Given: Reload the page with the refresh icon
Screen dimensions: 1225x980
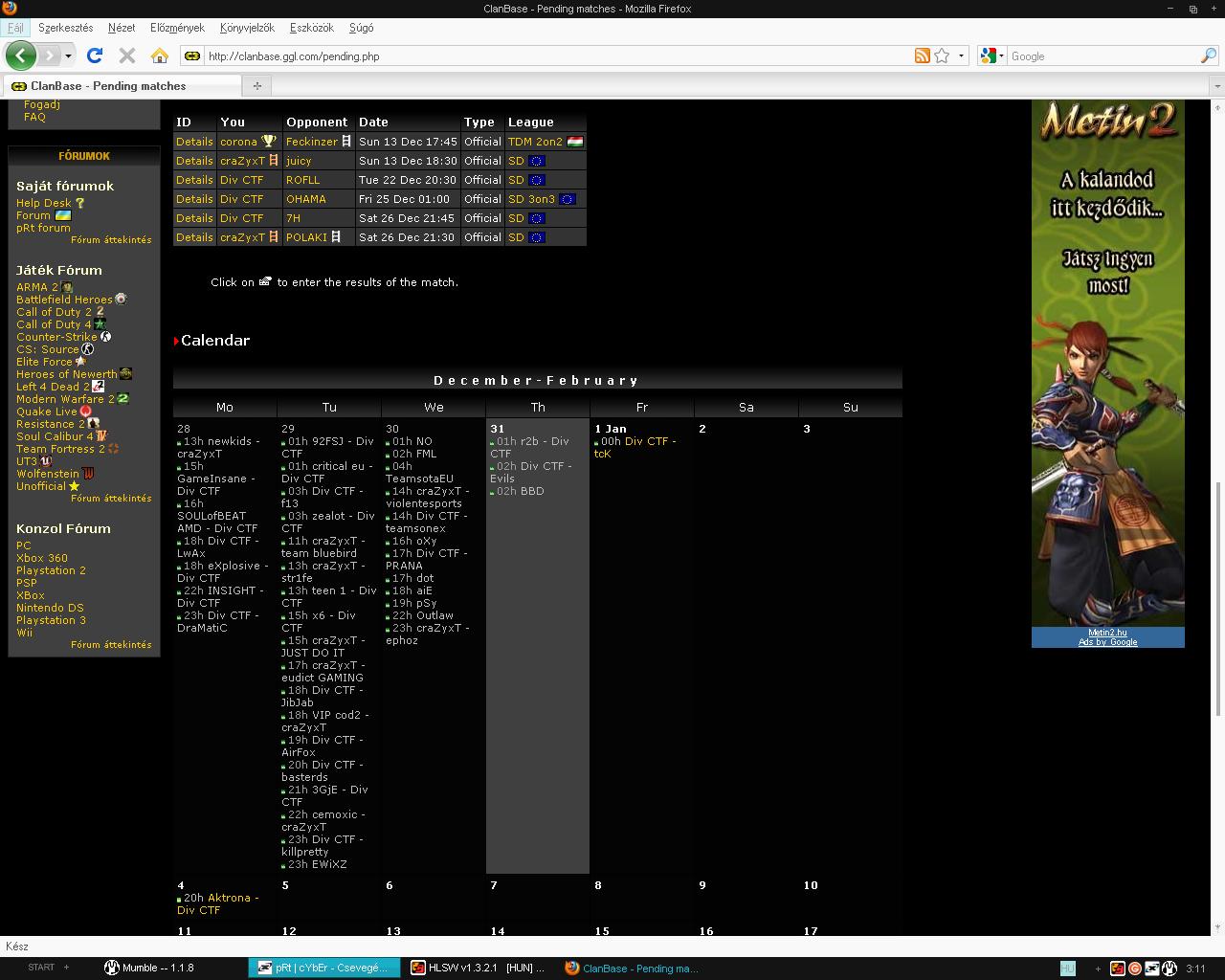Looking at the screenshot, I should (95, 56).
